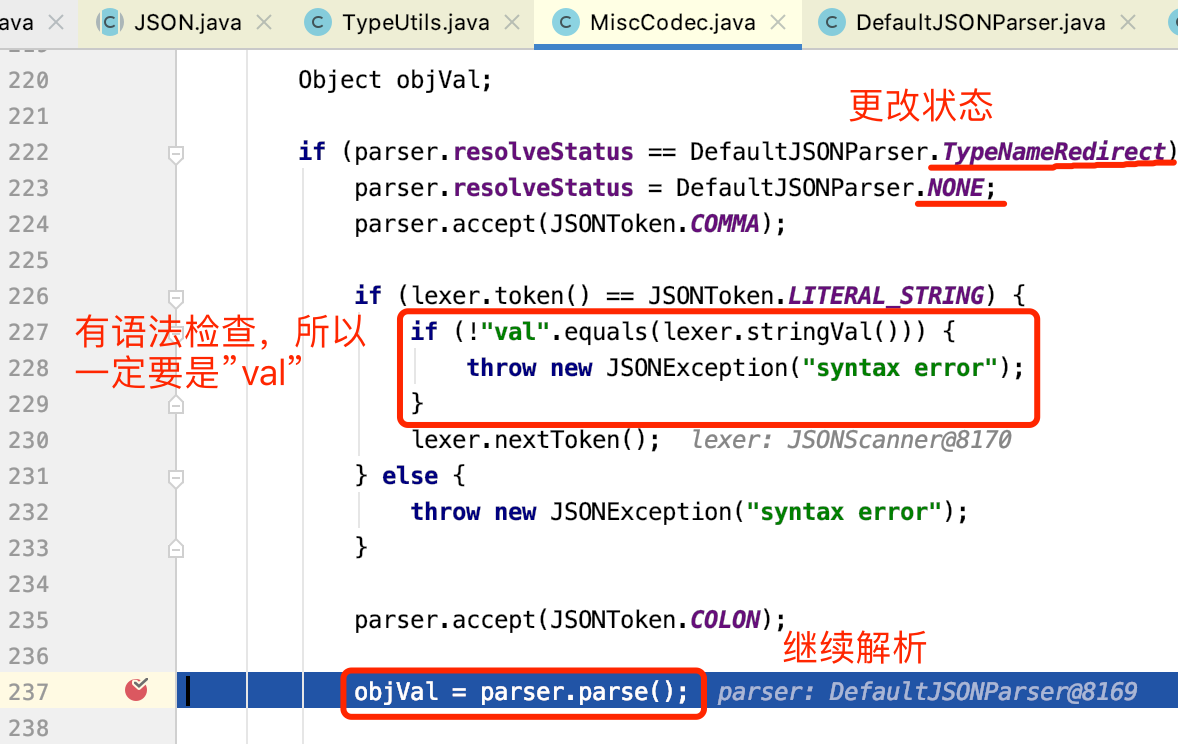Click the 'NONE' constant on line 223
1178x744 pixels.
(x=956, y=188)
